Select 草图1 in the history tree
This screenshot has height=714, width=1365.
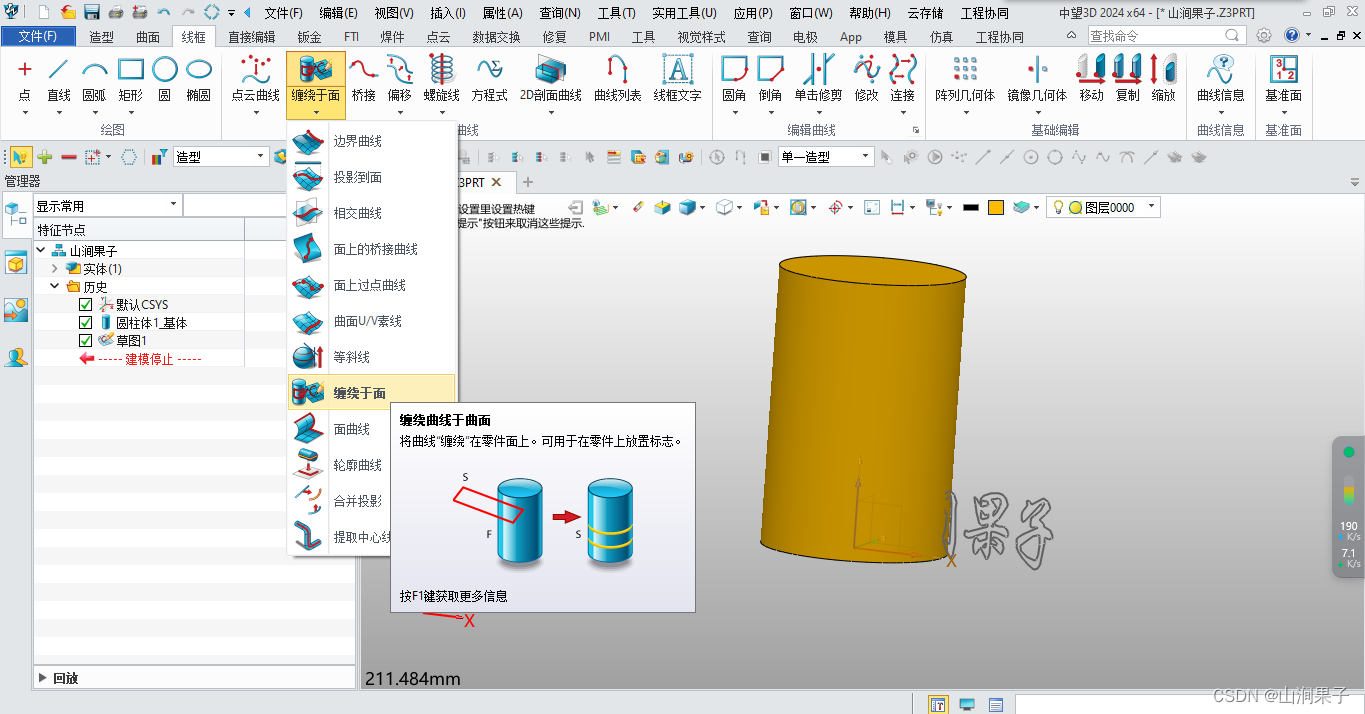click(131, 341)
